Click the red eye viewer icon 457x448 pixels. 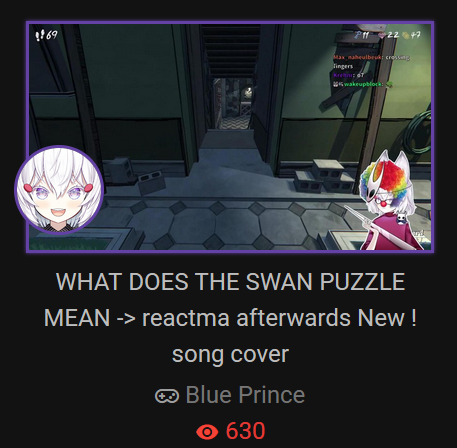[207, 432]
